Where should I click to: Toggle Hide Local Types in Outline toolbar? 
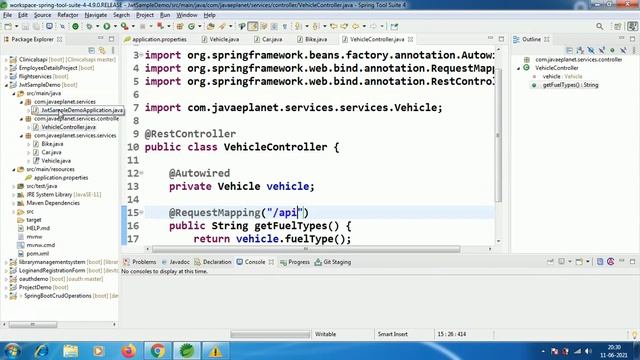tap(623, 50)
